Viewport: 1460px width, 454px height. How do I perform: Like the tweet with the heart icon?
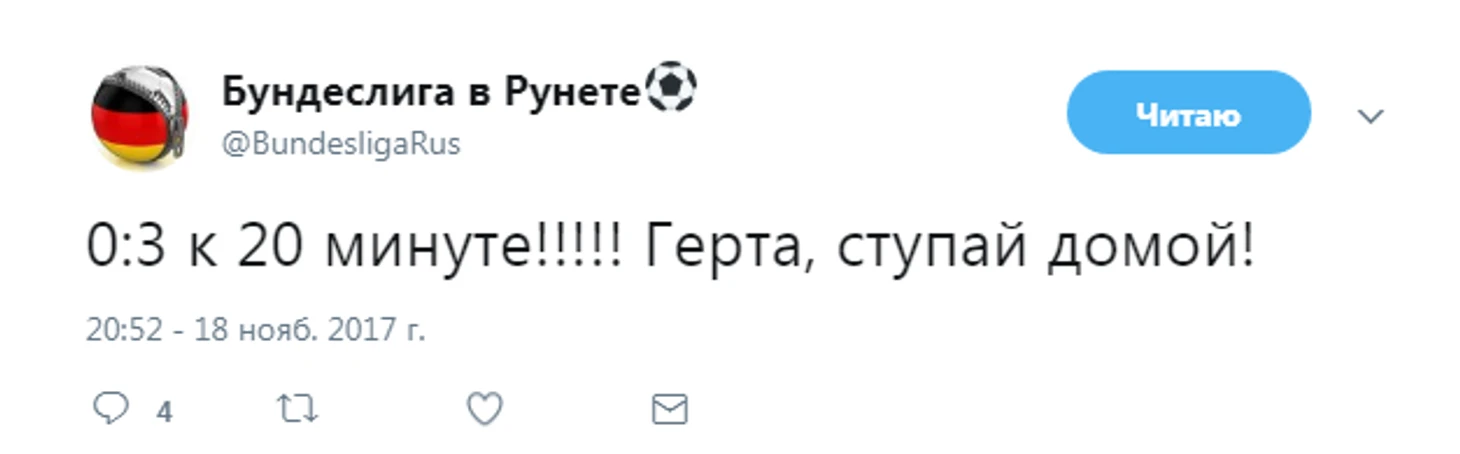485,408
